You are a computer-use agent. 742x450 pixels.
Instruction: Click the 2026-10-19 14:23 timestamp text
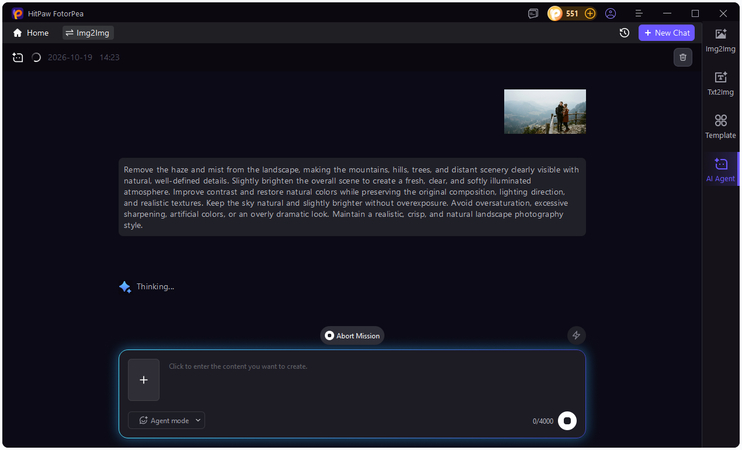click(83, 57)
